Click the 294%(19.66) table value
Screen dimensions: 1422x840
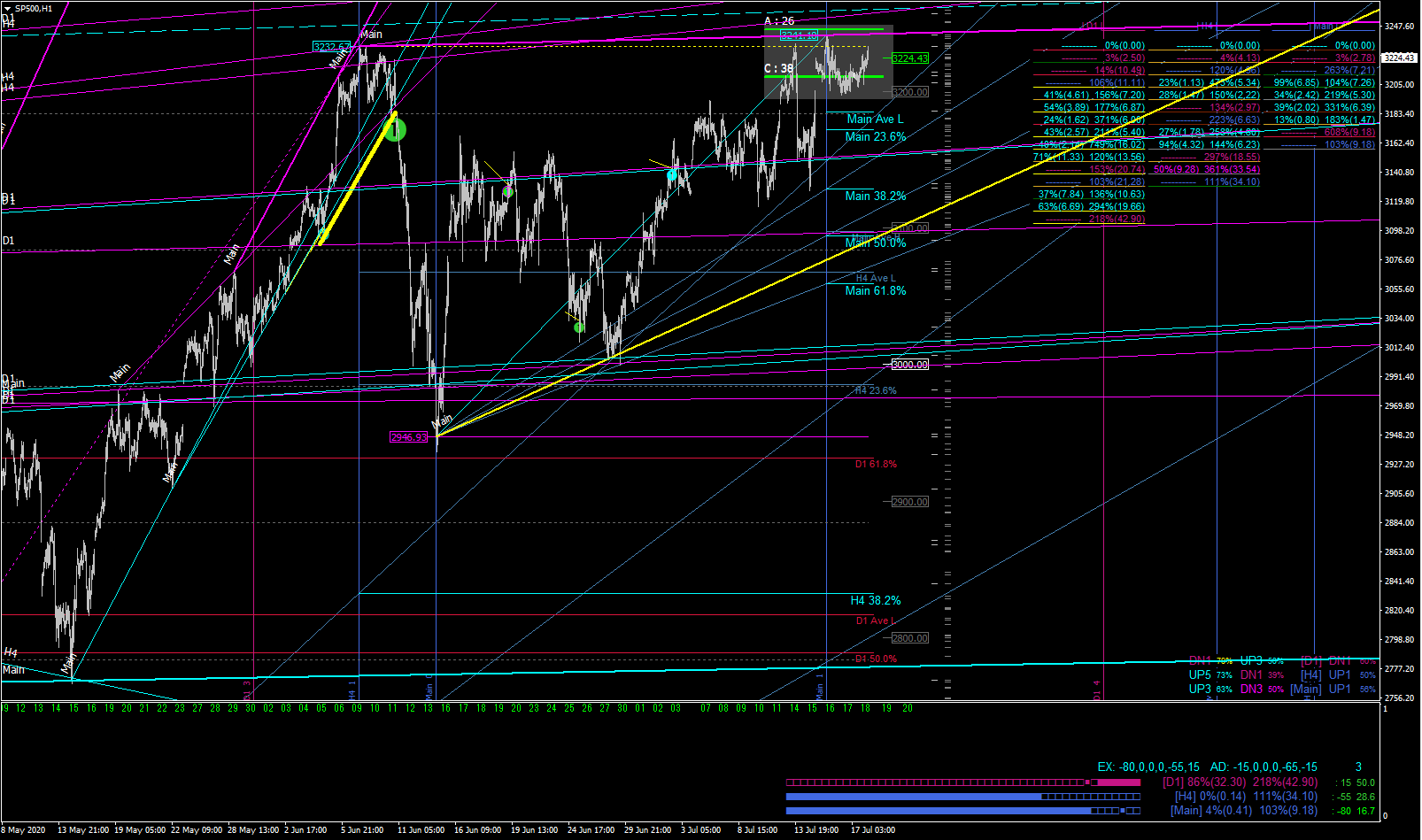1119,206
